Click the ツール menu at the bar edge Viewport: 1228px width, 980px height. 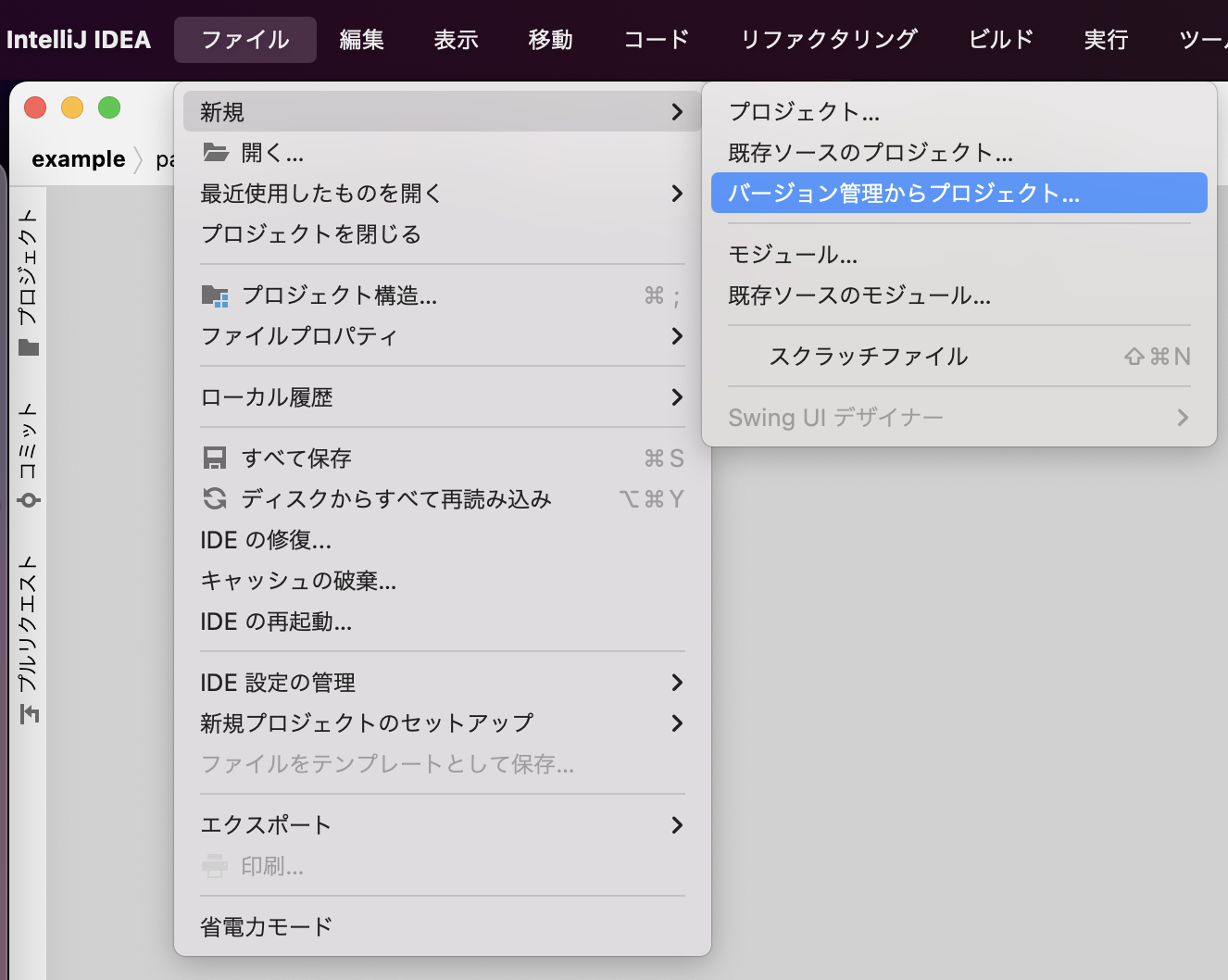[1202, 40]
